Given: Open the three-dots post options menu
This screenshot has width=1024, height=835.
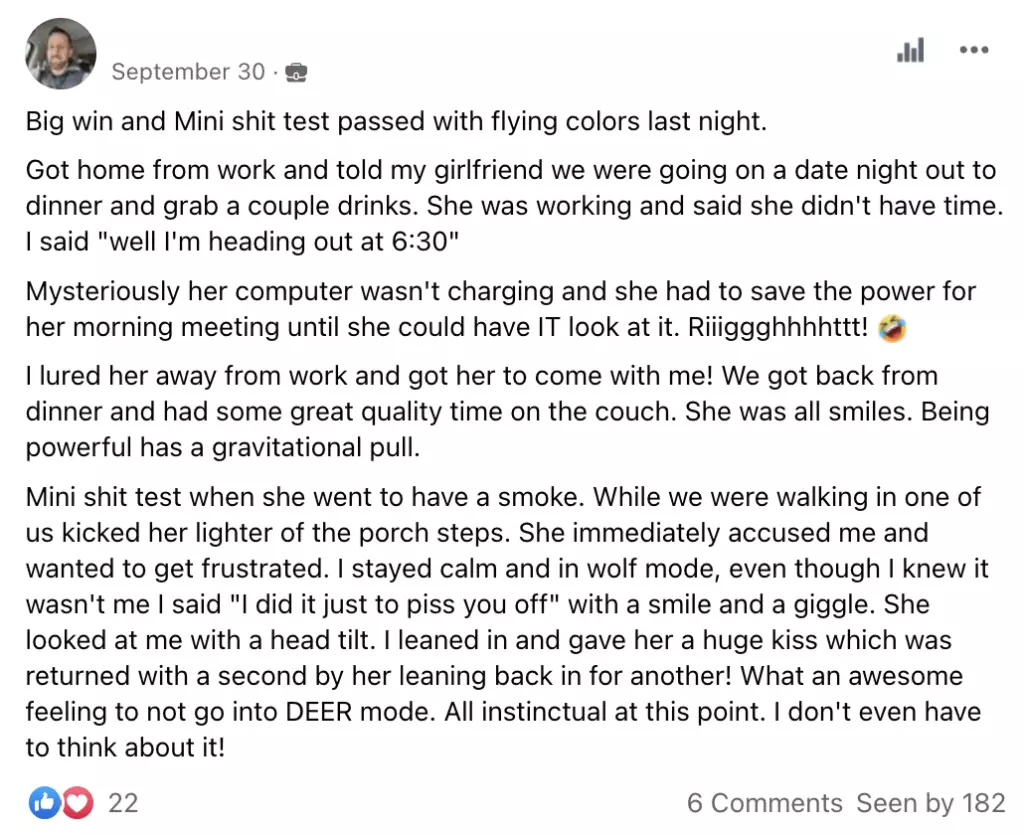Looking at the screenshot, I should [x=974, y=50].
